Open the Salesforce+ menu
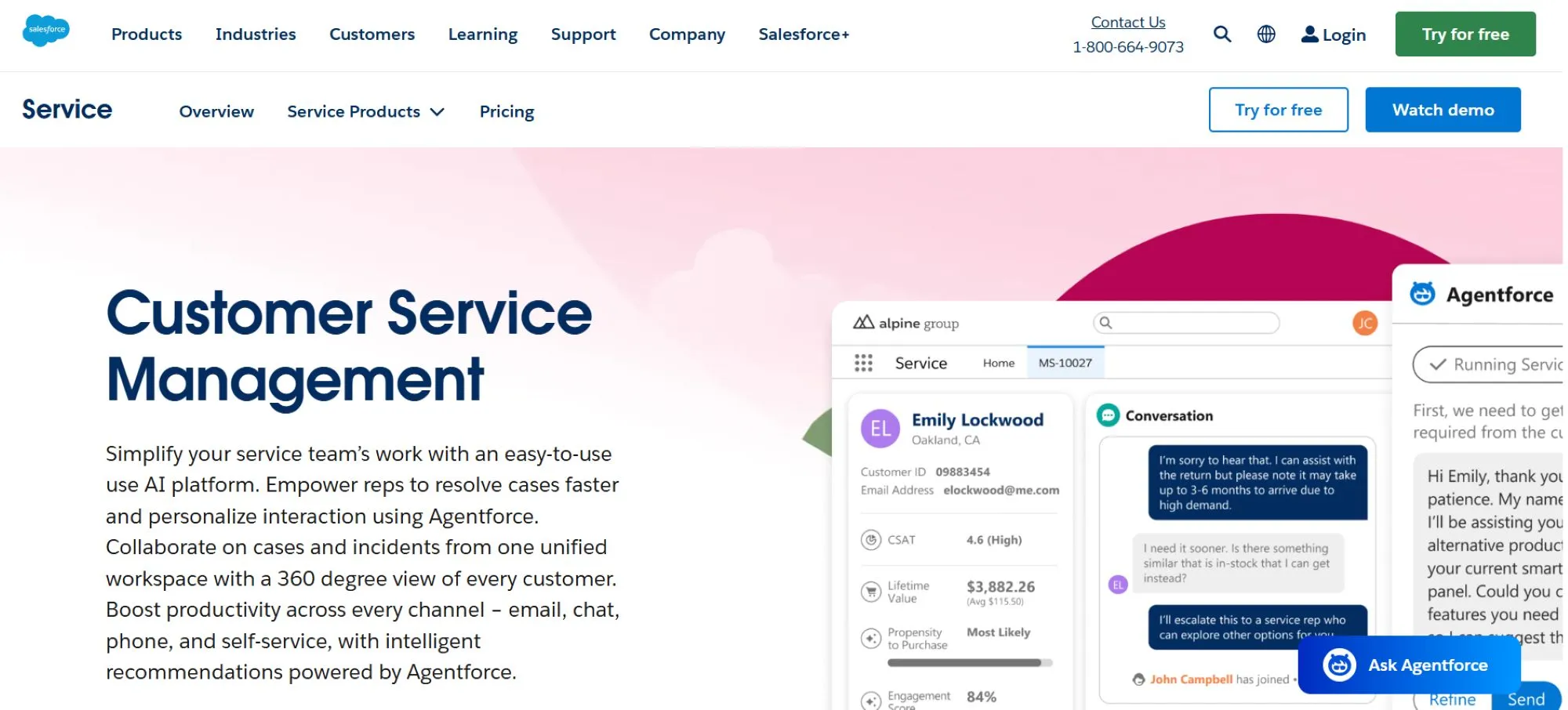This screenshot has height=710, width=1568. pos(804,34)
